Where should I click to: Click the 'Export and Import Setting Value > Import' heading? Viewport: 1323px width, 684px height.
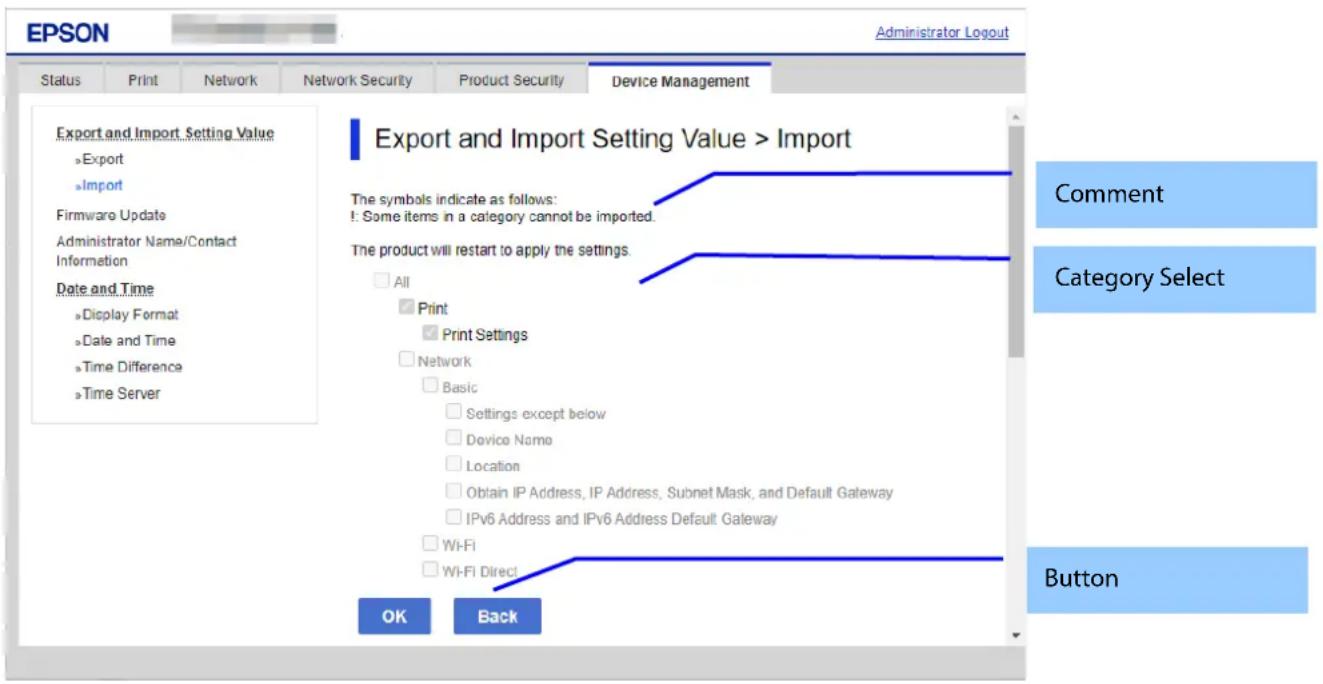tap(612, 139)
